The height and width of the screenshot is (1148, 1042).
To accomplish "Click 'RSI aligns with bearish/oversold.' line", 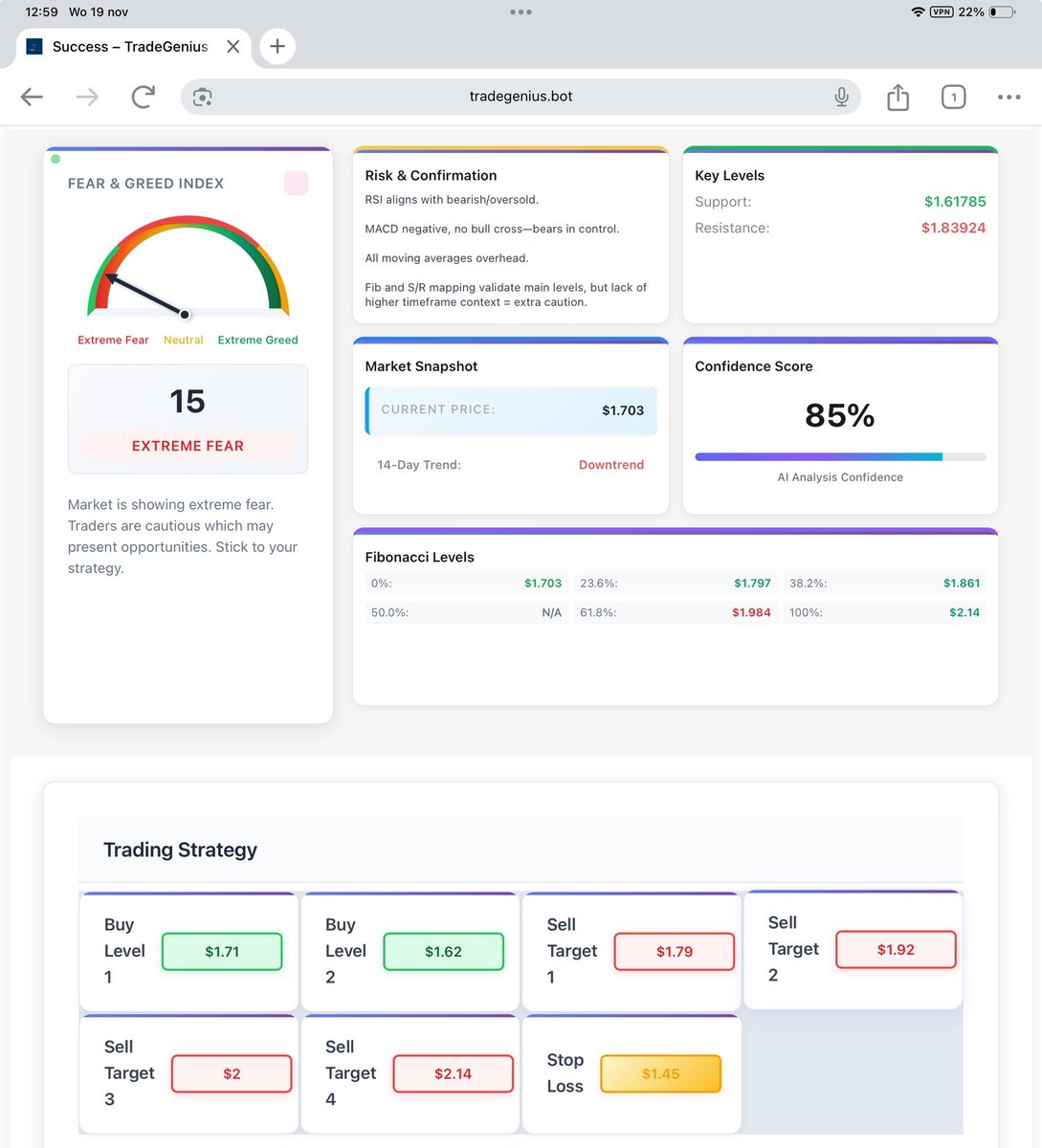I will (452, 200).
